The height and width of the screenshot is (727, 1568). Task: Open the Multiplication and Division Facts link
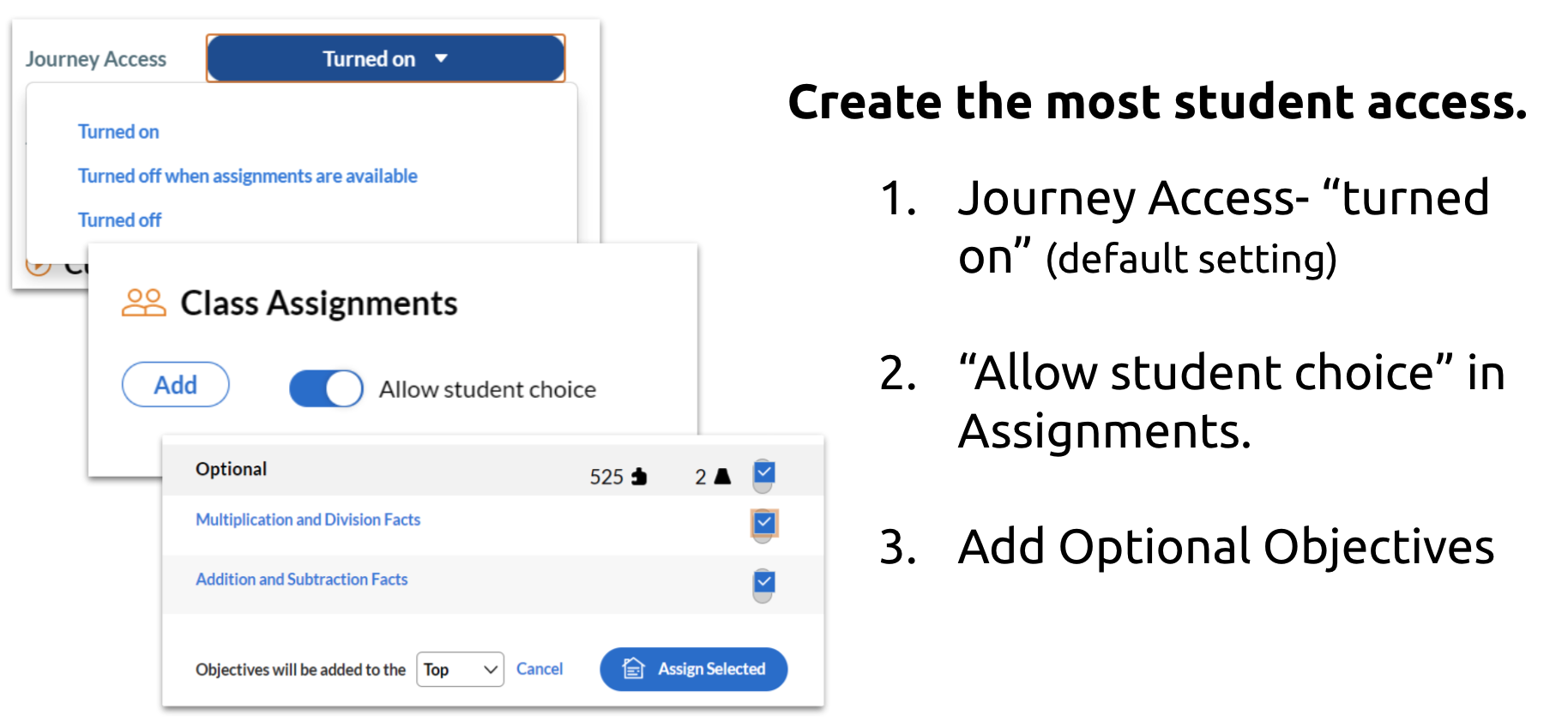coord(308,520)
